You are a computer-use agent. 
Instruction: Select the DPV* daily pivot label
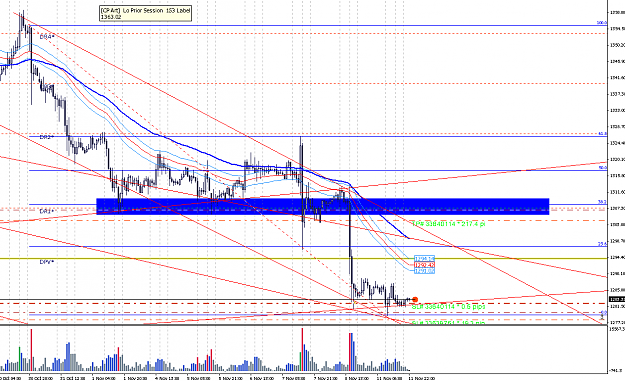click(47, 262)
